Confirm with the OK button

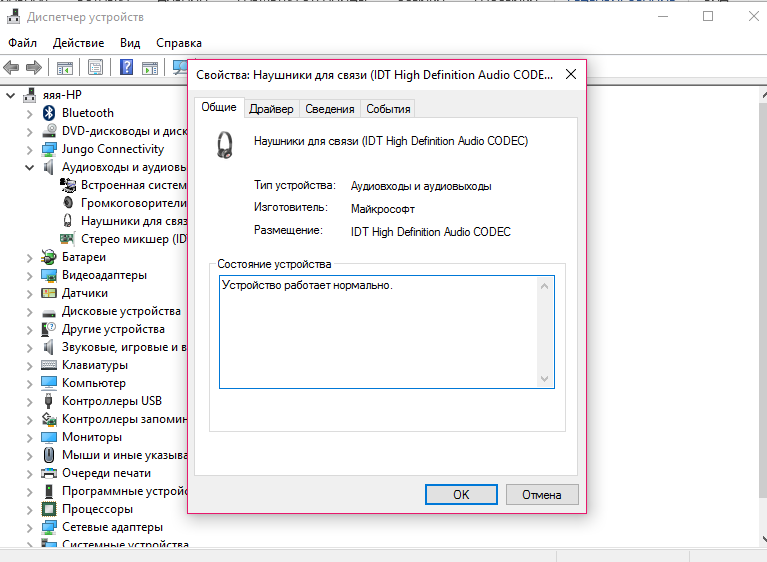(461, 495)
